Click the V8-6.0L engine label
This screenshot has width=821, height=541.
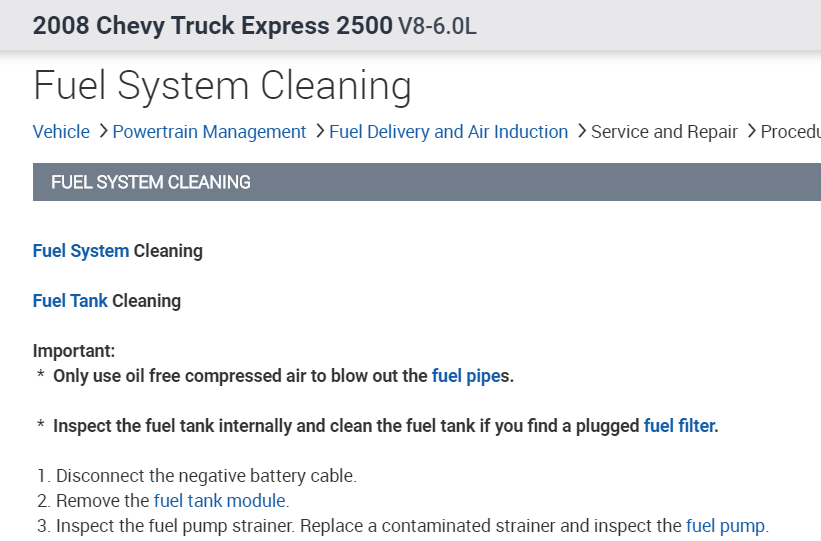[x=437, y=26]
